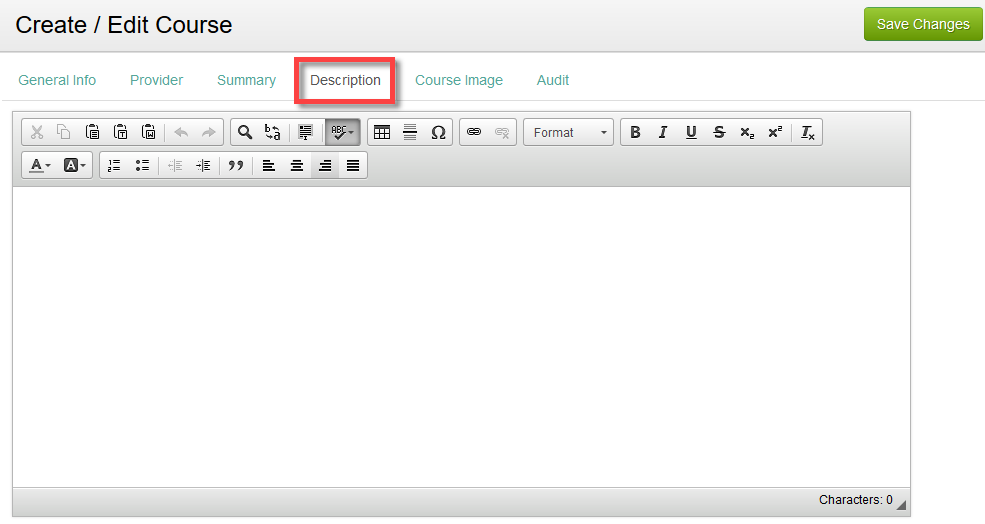This screenshot has height=524, width=985.
Task: Open the Audit tab
Action: click(553, 80)
